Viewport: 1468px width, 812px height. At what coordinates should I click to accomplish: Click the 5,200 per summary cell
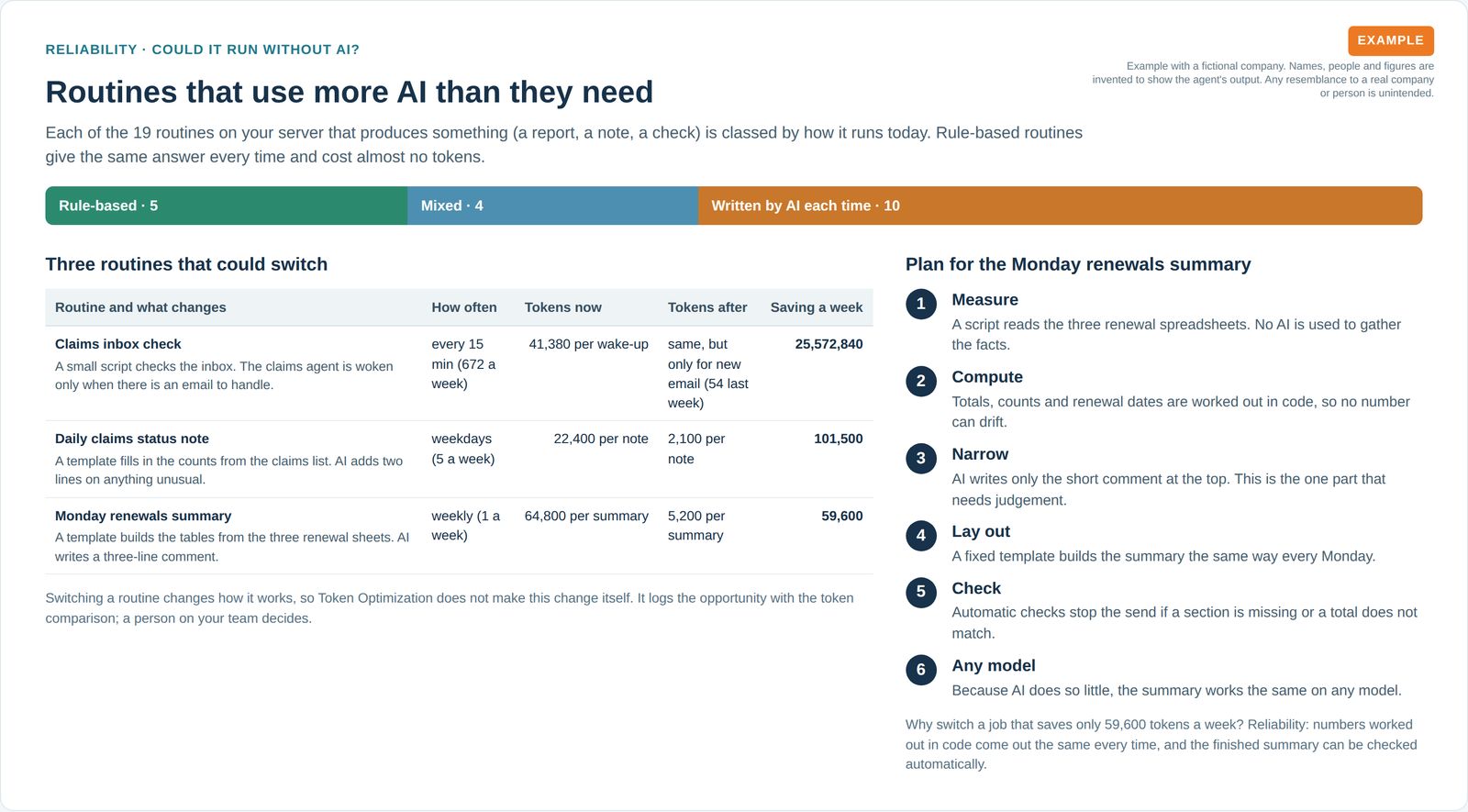696,526
